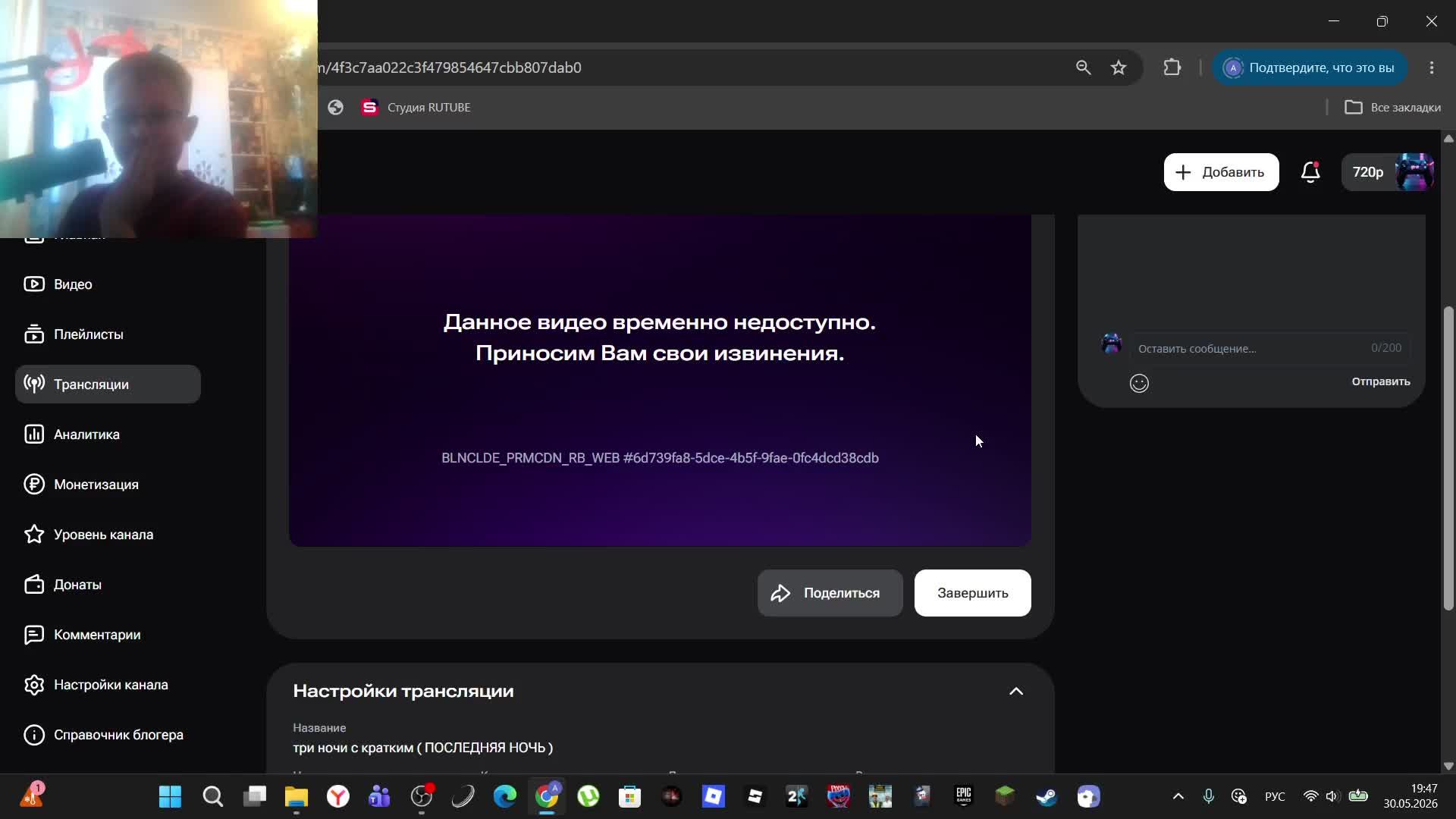Screen dimensions: 1456x819
Task: Open the Chrome three-dot menu
Action: 1432,67
